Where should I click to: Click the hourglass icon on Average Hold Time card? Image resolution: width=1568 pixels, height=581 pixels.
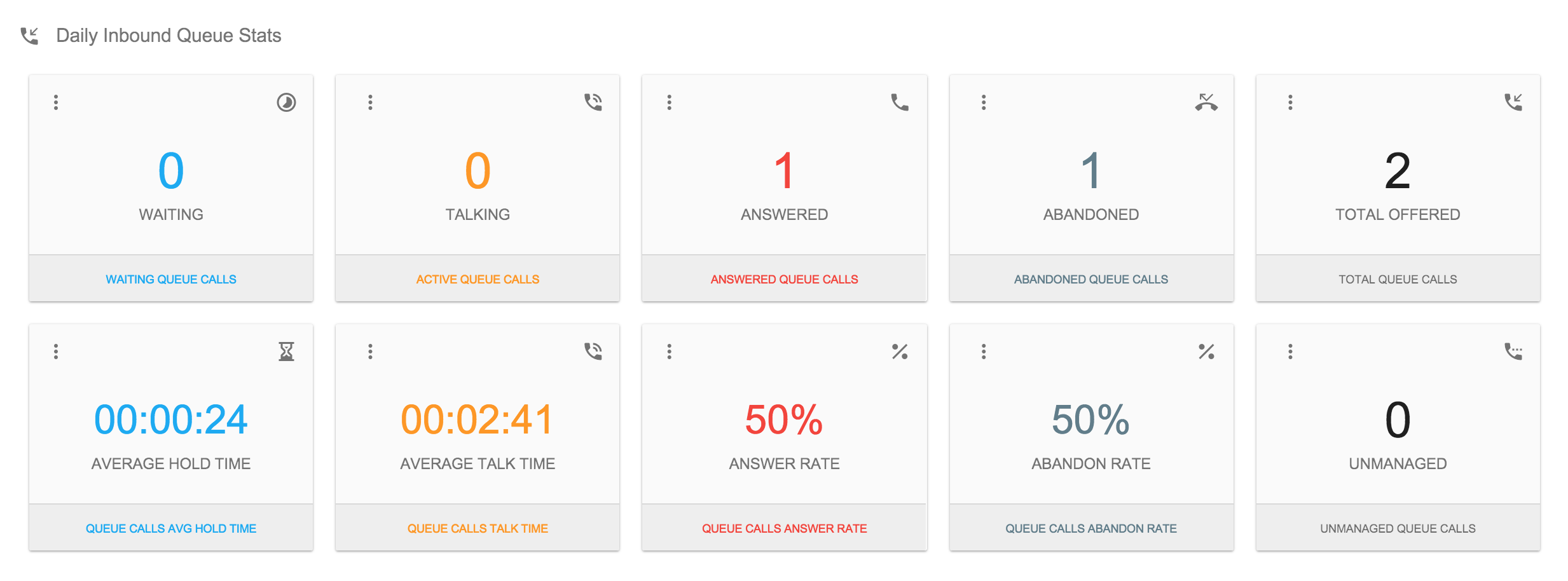[x=286, y=352]
